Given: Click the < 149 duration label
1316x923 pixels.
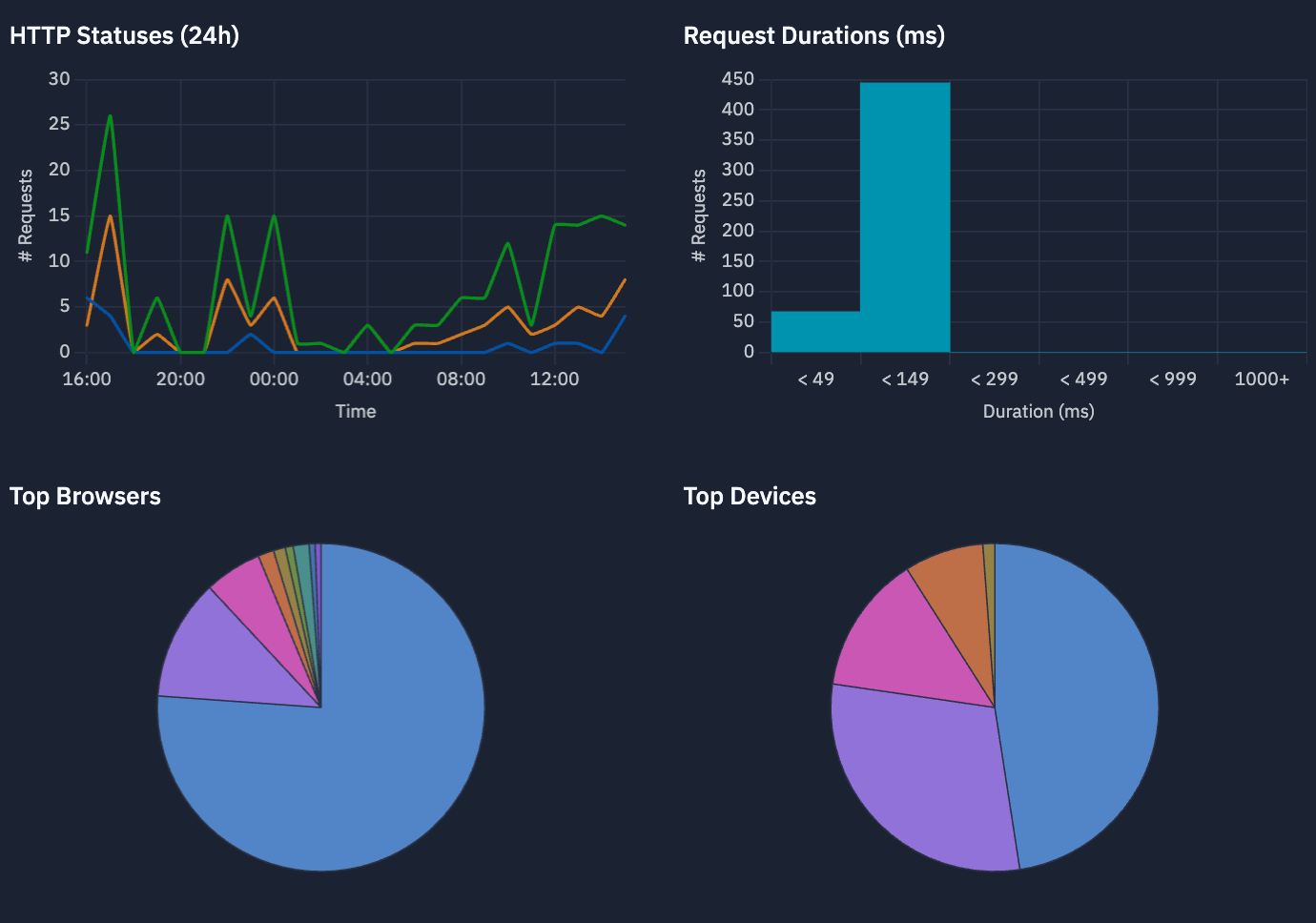Looking at the screenshot, I should tap(905, 379).
